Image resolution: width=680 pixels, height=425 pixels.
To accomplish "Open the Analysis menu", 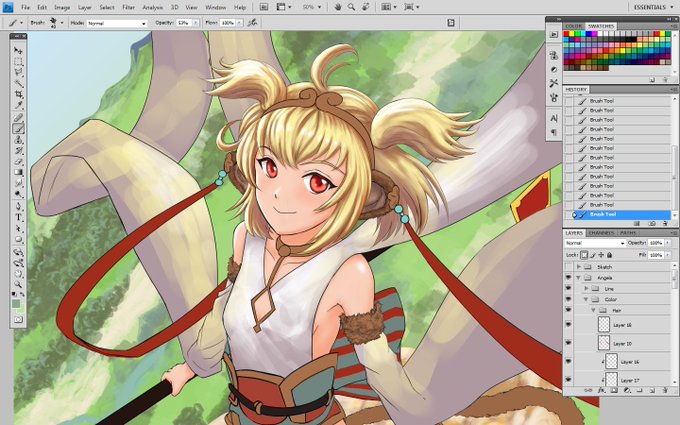I will click(153, 7).
